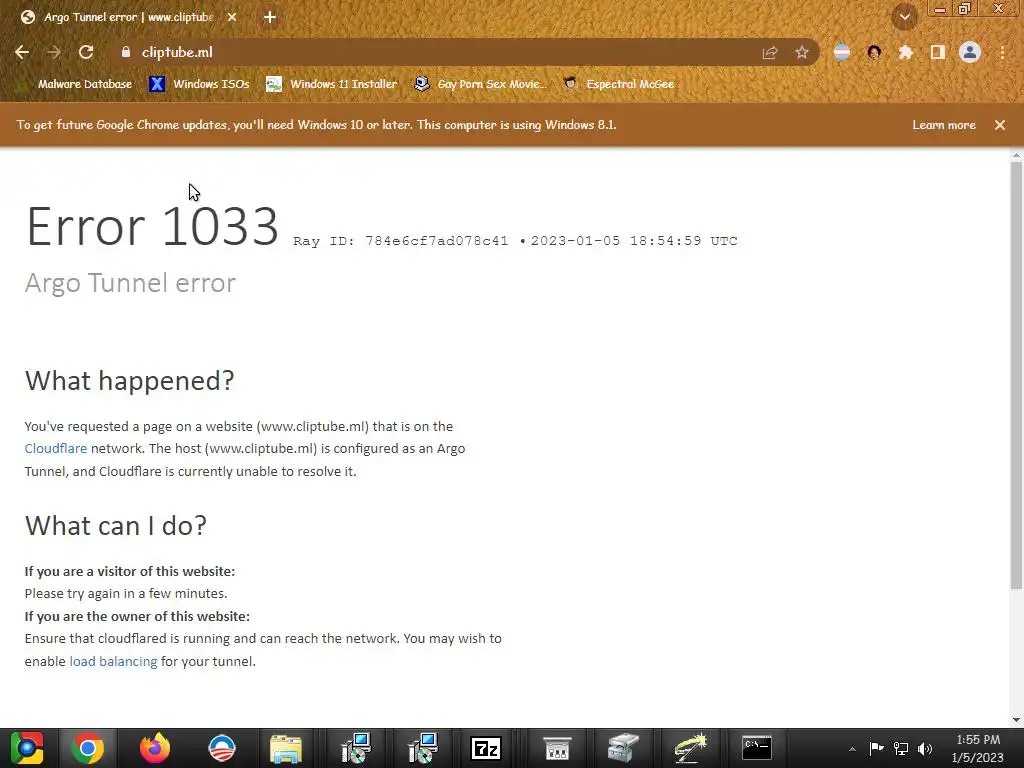Open the volume speaker icon
Screen dimensions: 1024x768
point(925,748)
